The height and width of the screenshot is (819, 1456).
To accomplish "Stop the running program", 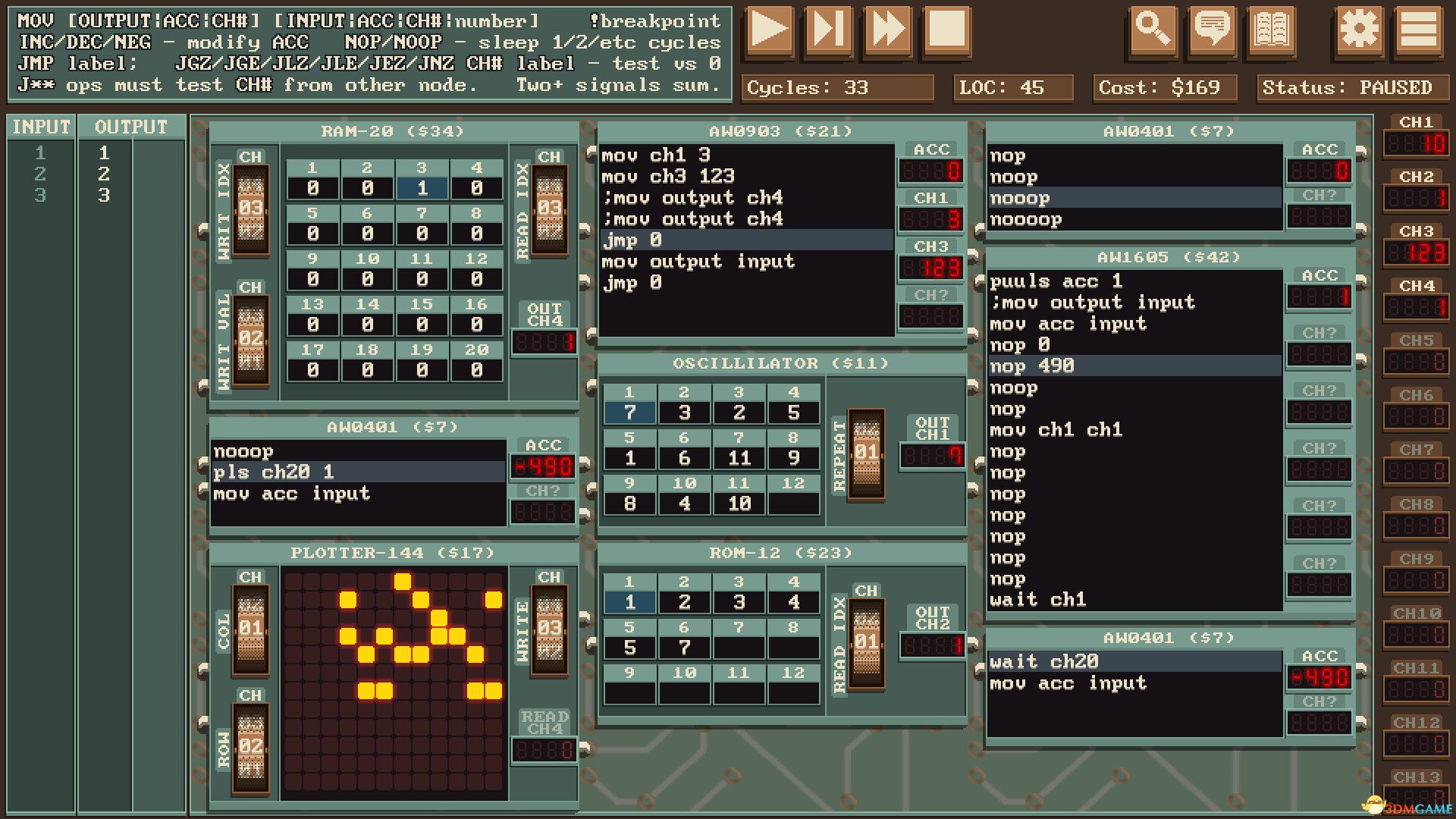I will 946,32.
